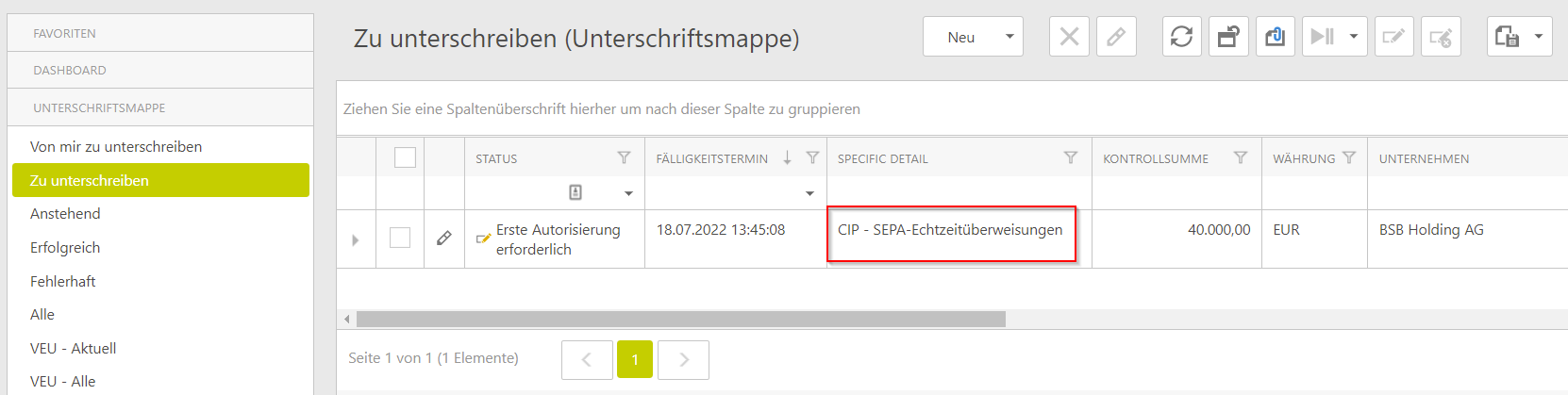Image resolution: width=1568 pixels, height=395 pixels.
Task: Open the Status column filter funnel
Action: (x=624, y=157)
